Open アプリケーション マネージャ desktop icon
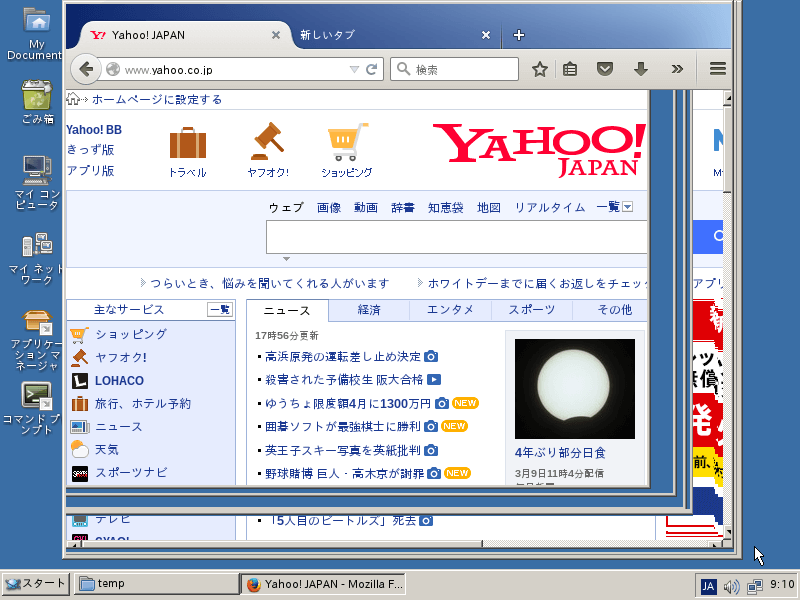800x600 pixels. 36,340
